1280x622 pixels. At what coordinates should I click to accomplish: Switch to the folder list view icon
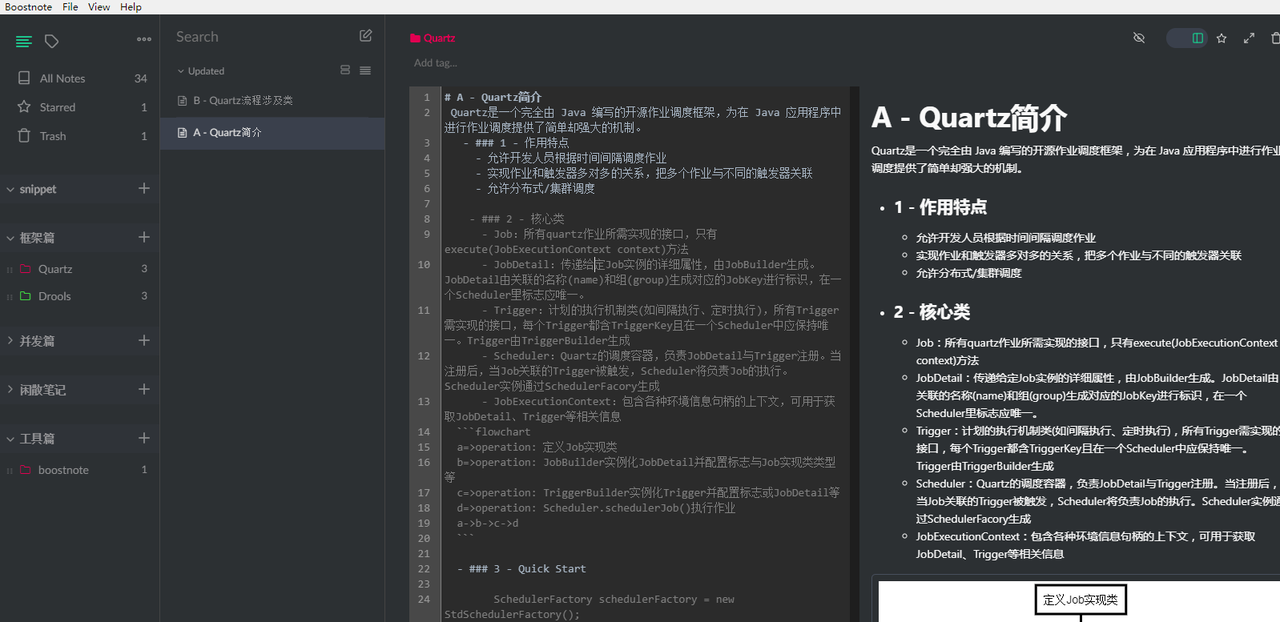(24, 41)
